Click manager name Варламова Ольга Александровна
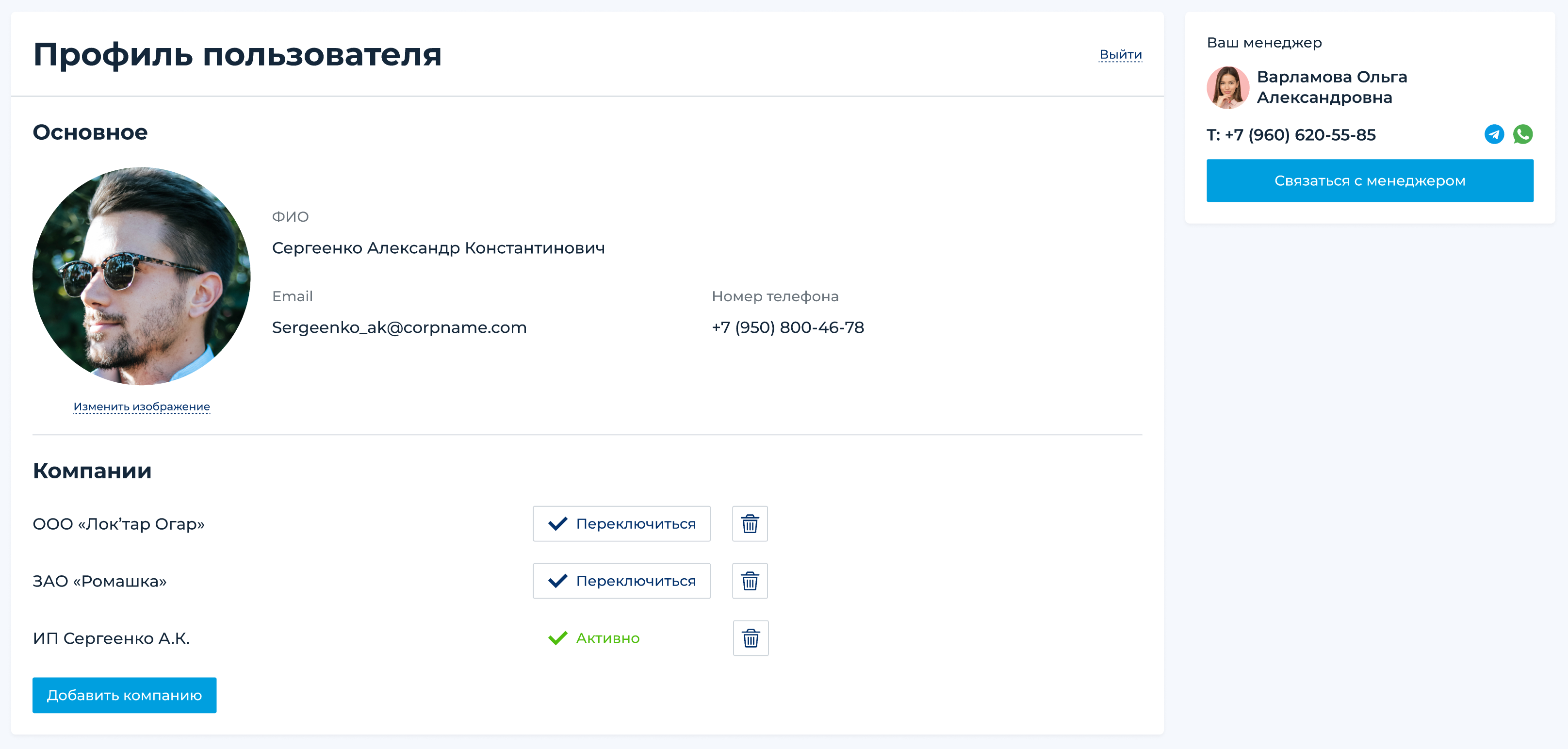1568x749 pixels. pos(1331,87)
